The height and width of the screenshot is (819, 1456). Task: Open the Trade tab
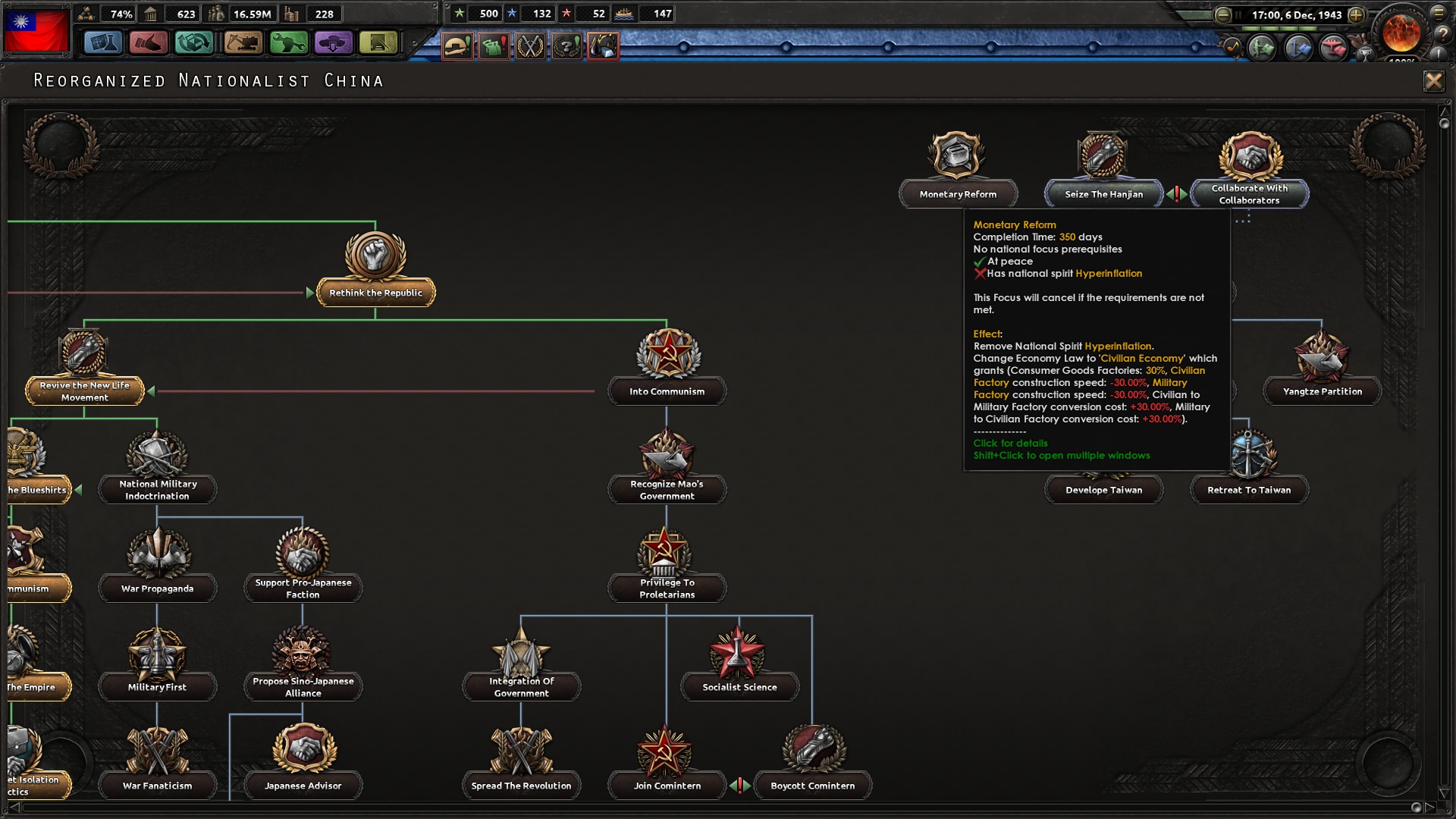coord(195,42)
